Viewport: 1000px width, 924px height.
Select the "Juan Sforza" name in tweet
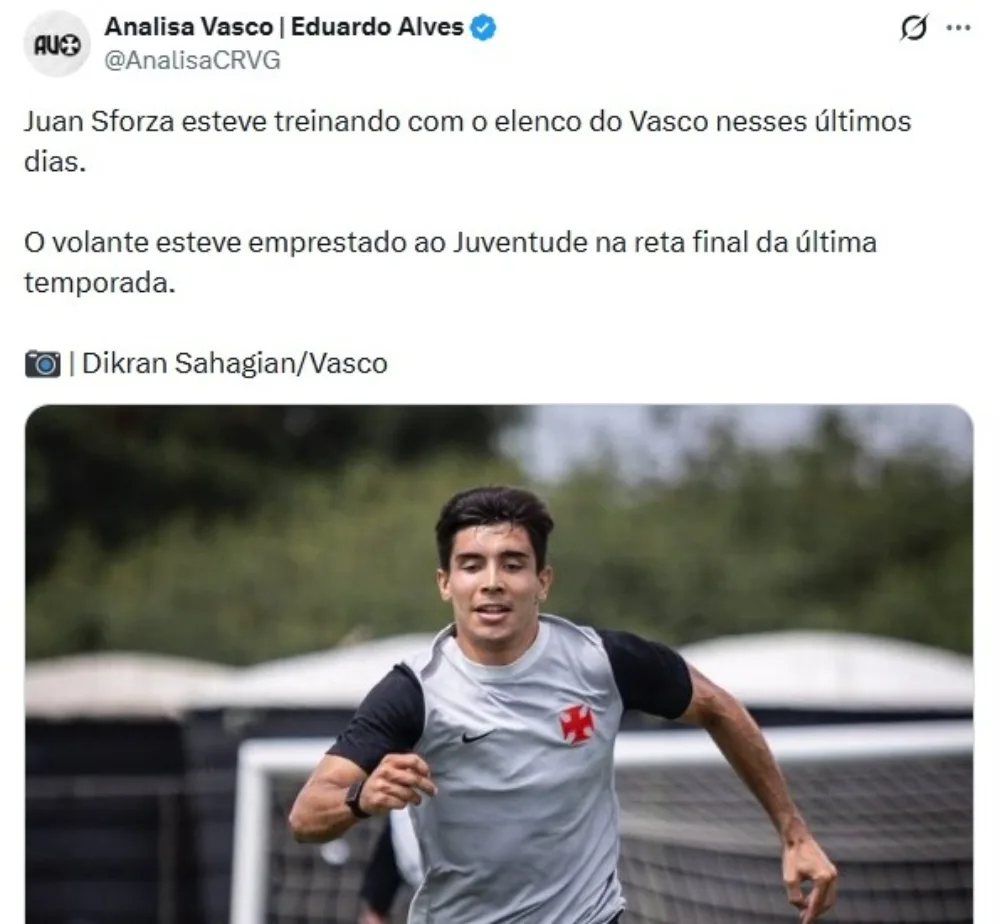(99, 121)
